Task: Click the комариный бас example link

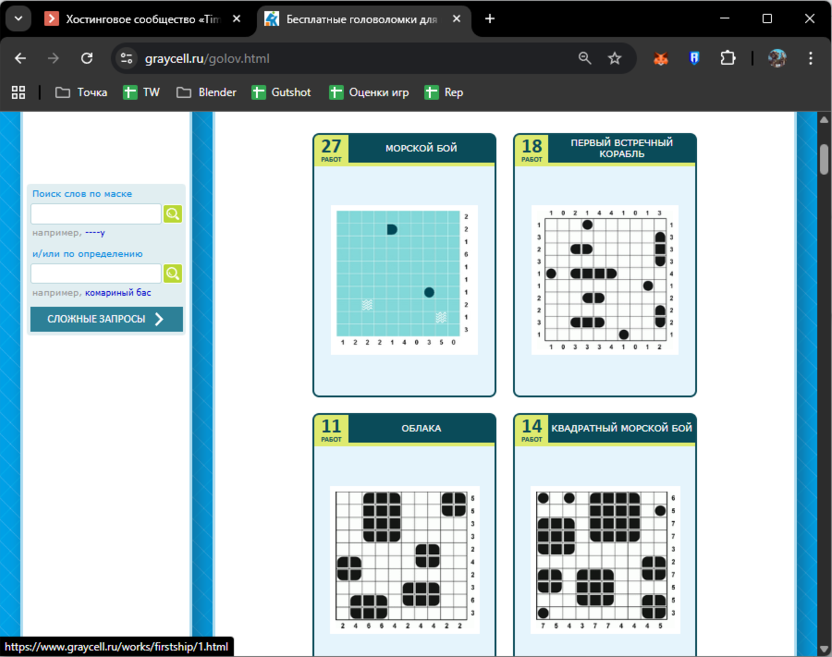Action: [118, 293]
